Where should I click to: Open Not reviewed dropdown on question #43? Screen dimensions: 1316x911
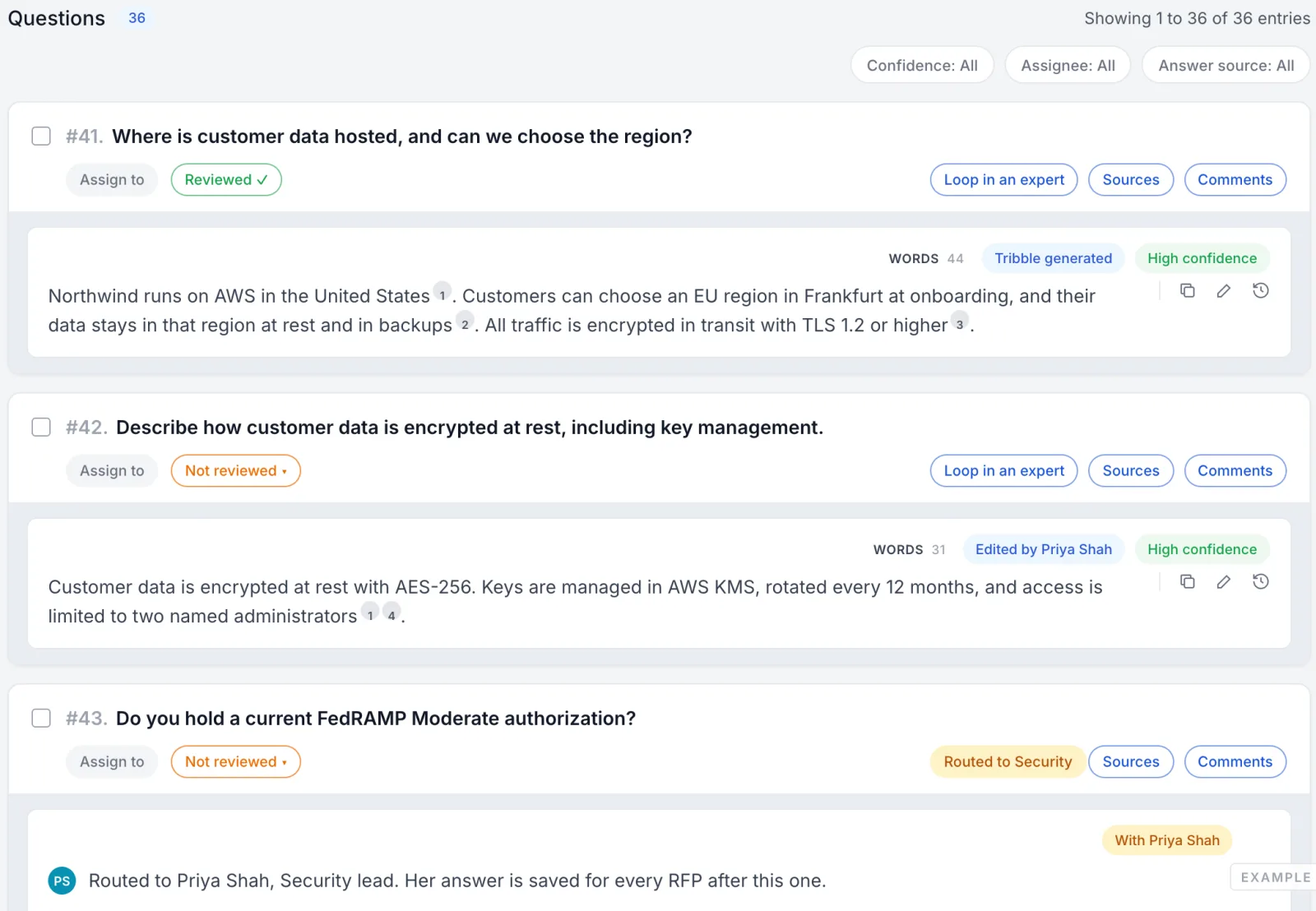(x=235, y=761)
